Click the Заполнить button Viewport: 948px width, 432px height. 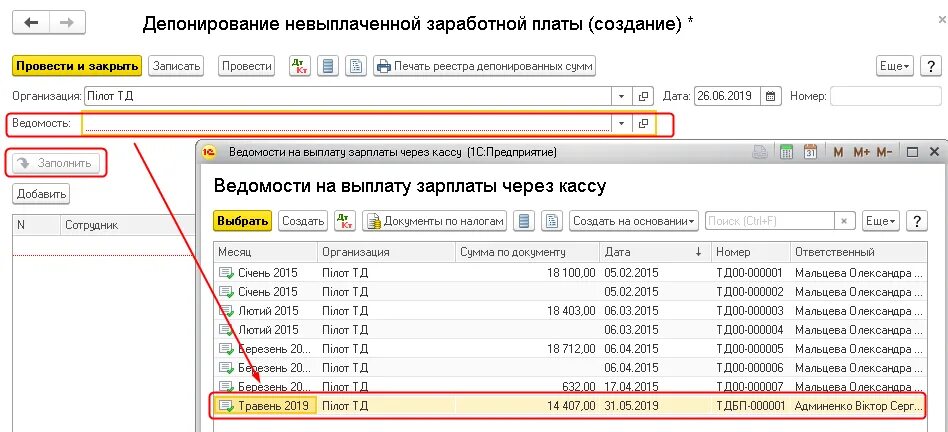tap(56, 163)
